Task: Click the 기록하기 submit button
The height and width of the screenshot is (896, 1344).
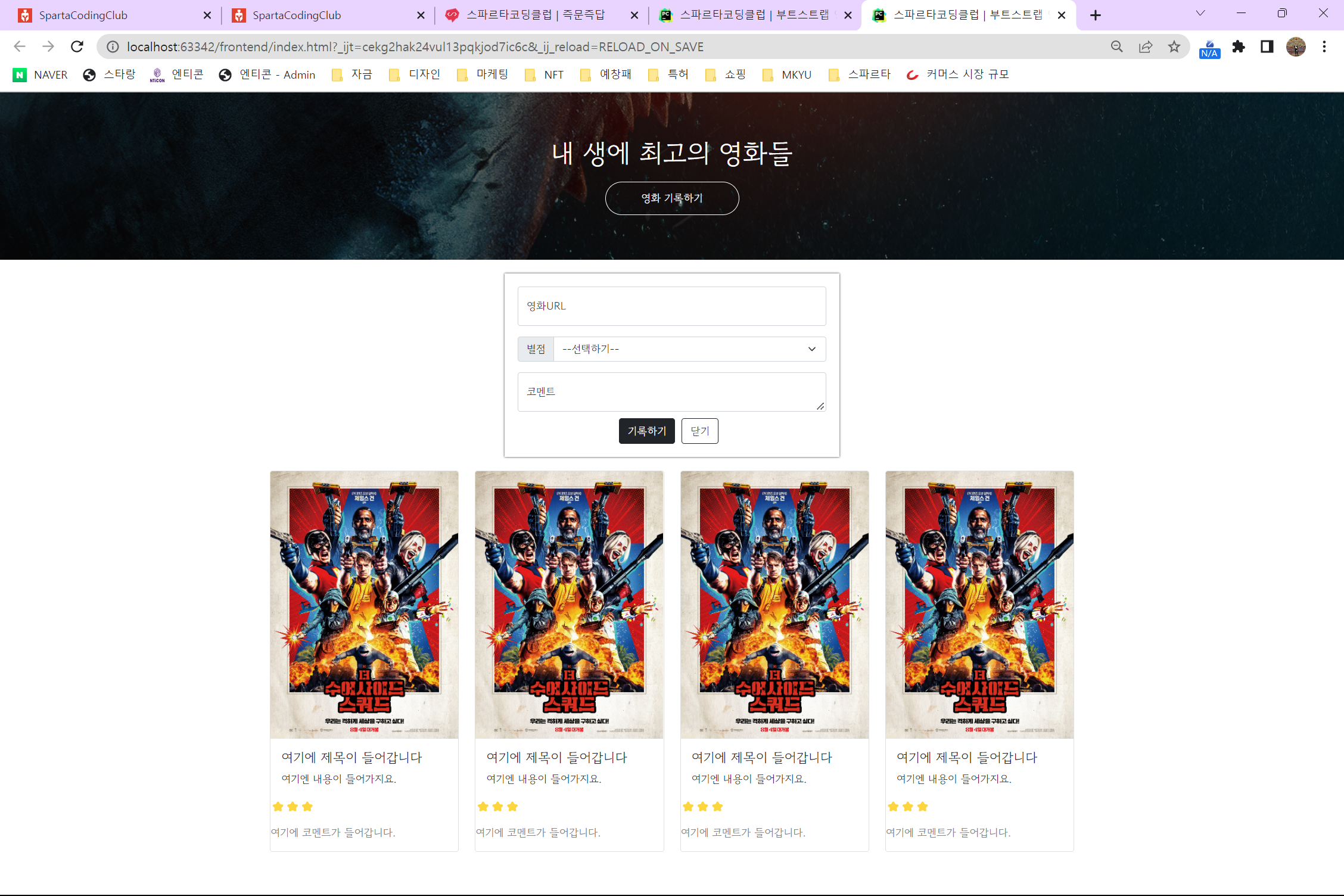Action: pos(647,431)
